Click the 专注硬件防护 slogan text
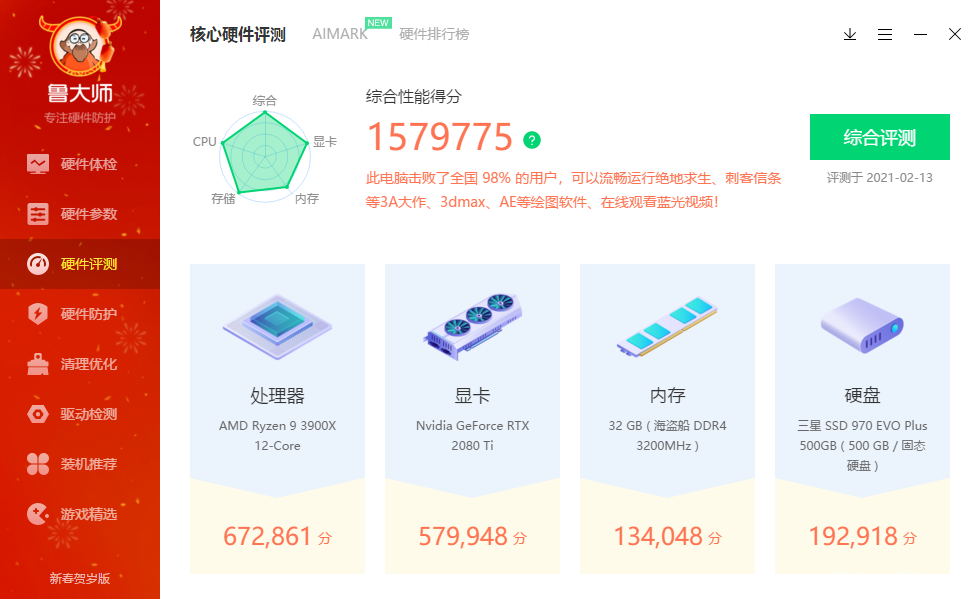 coord(80,117)
